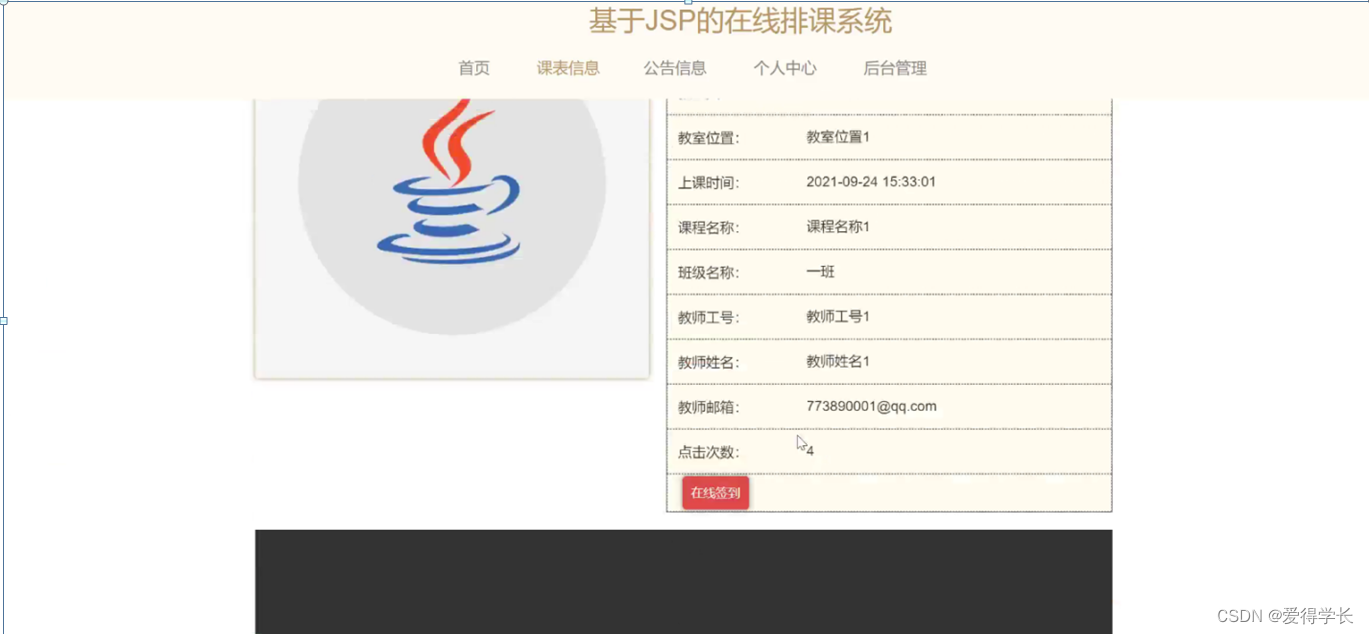This screenshot has height=634, width=1369.
Task: Go to 公告信息 page
Action: coord(675,68)
